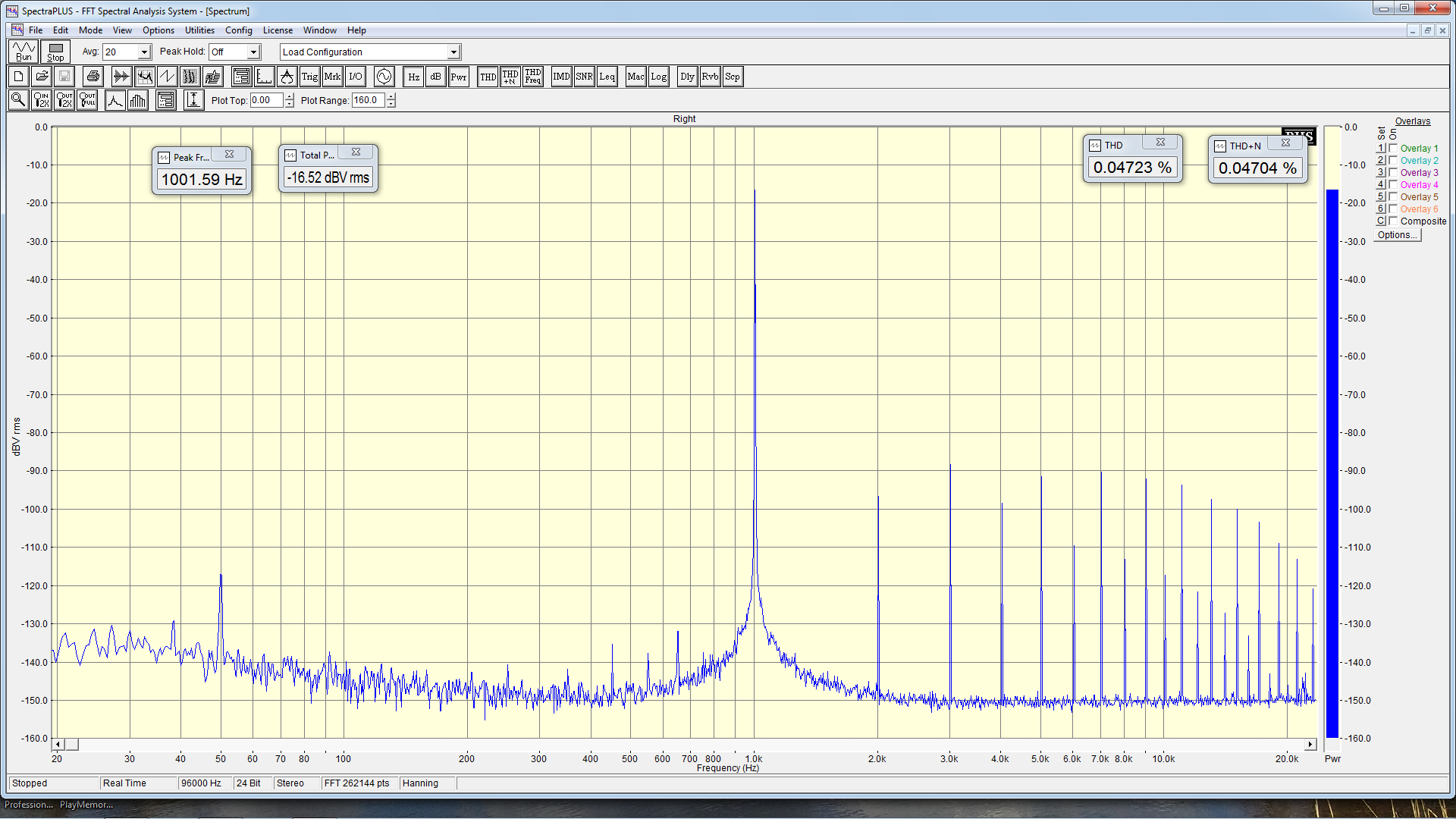Open the Utilities menu
1456x819 pixels.
[199, 30]
